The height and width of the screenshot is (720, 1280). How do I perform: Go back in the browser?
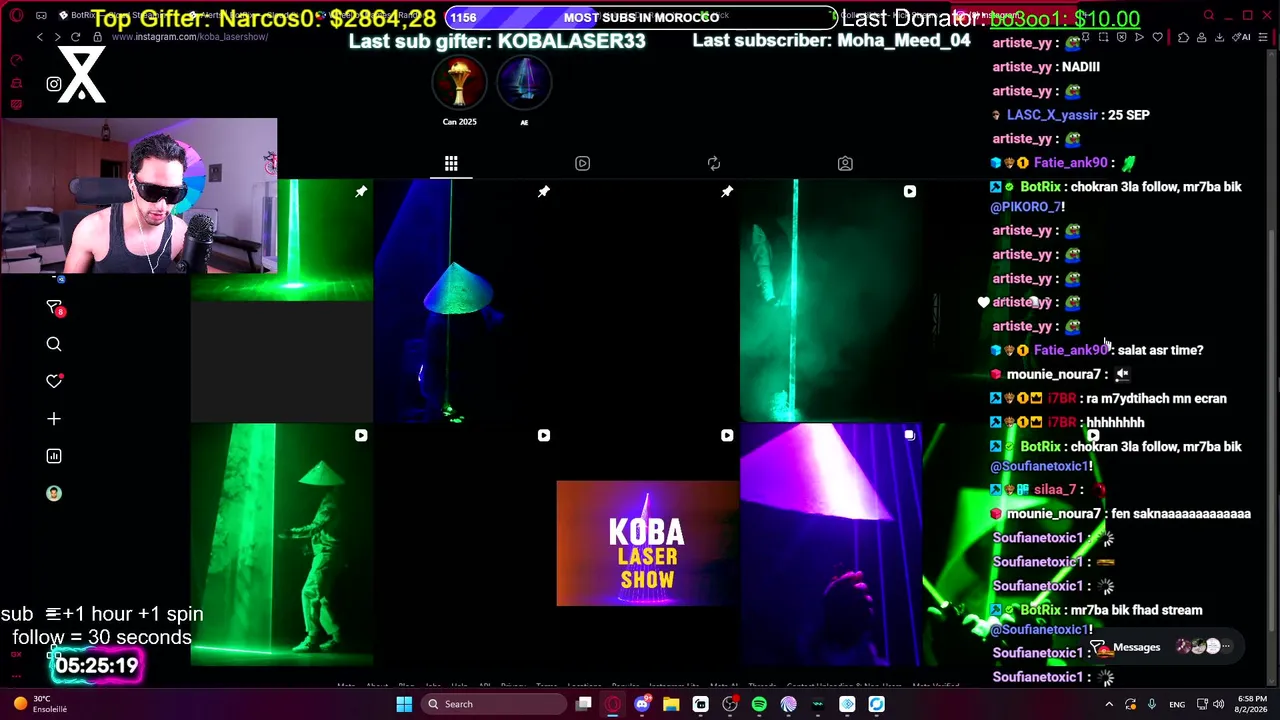tap(40, 37)
